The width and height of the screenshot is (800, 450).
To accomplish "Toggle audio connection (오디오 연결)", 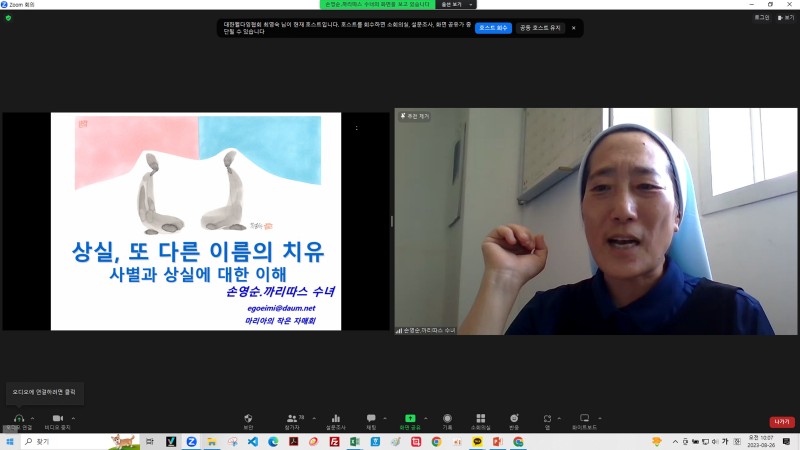I will click(x=18, y=418).
